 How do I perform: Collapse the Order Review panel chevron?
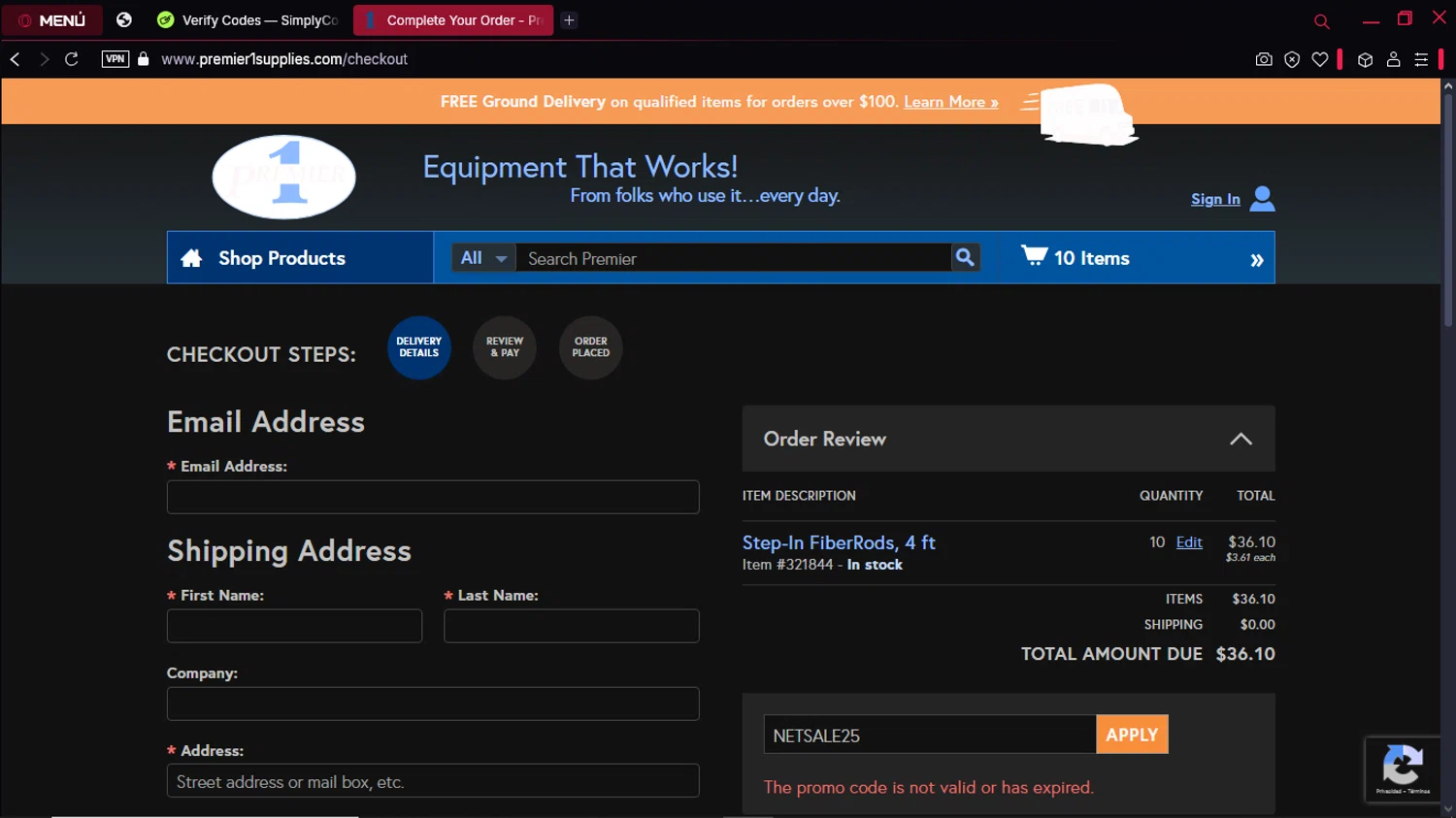pyautogui.click(x=1241, y=439)
